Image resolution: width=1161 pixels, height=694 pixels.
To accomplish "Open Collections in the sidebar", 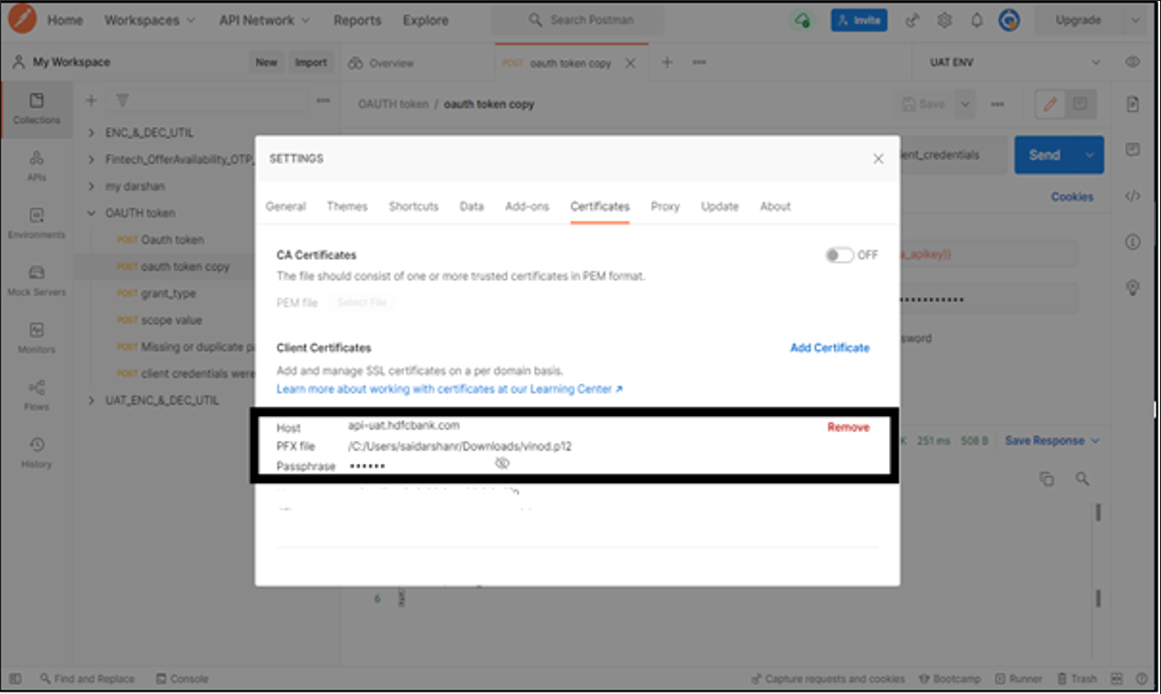I will pyautogui.click(x=36, y=108).
